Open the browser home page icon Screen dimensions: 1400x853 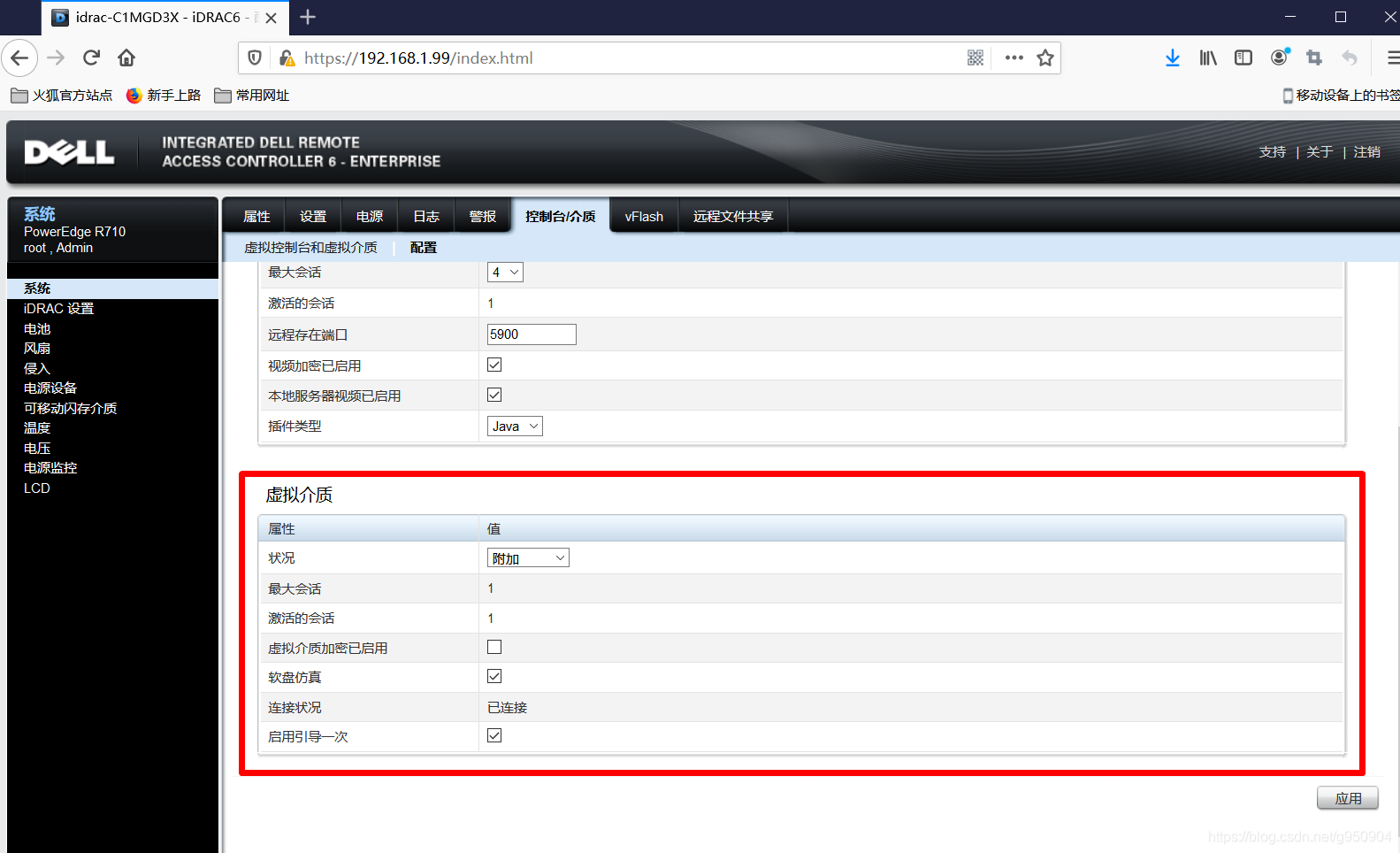point(126,58)
